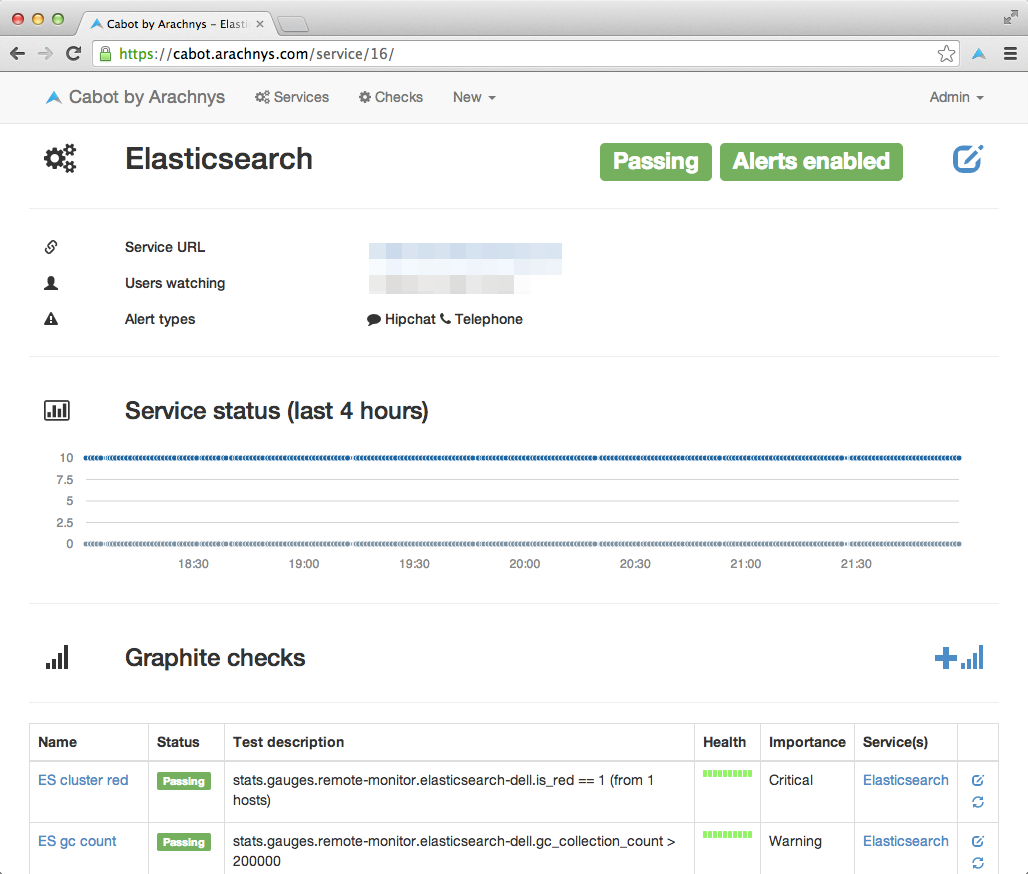Click the is_red test description text
This screenshot has height=874, width=1028.
click(x=443, y=790)
